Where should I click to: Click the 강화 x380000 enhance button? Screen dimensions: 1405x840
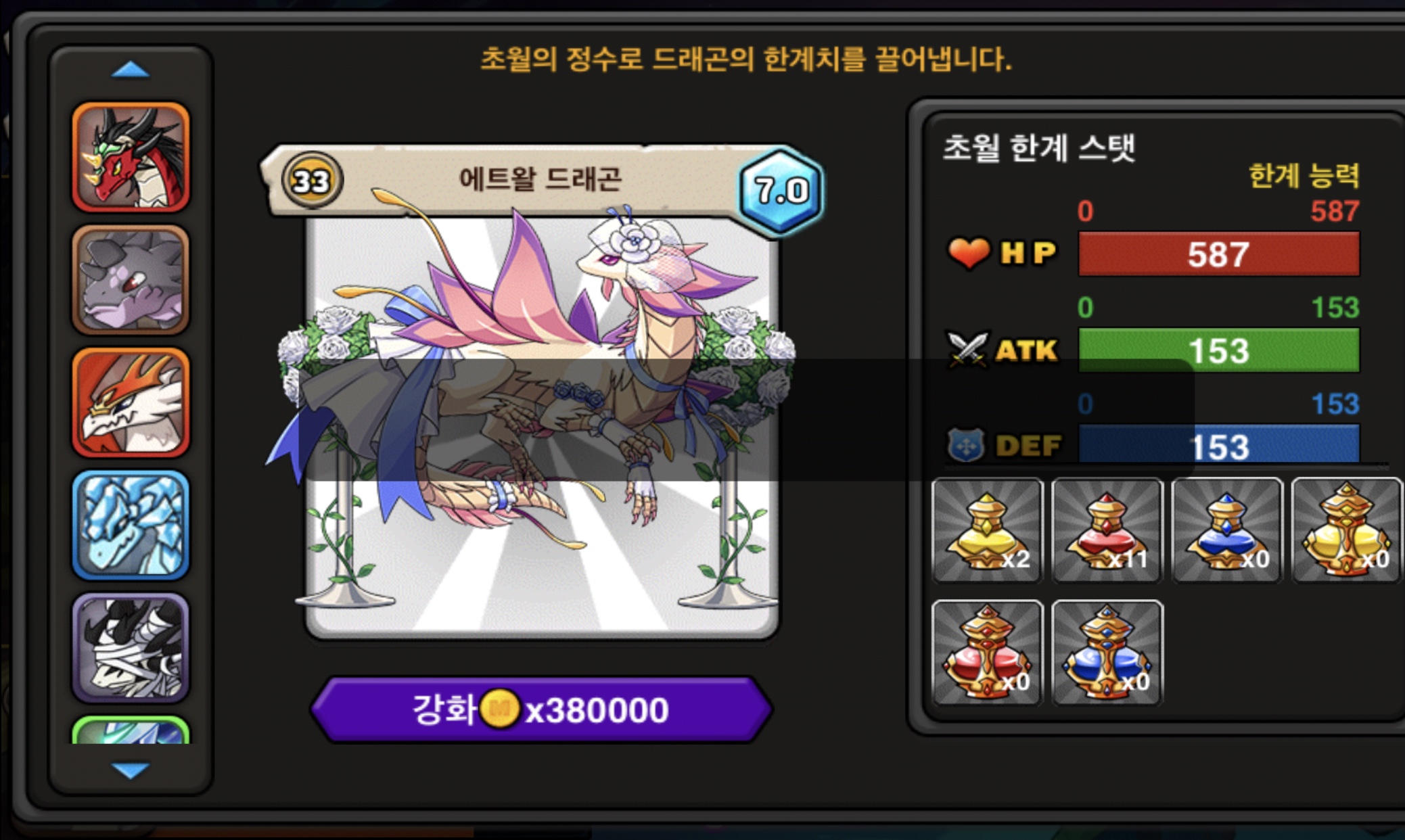[541, 710]
